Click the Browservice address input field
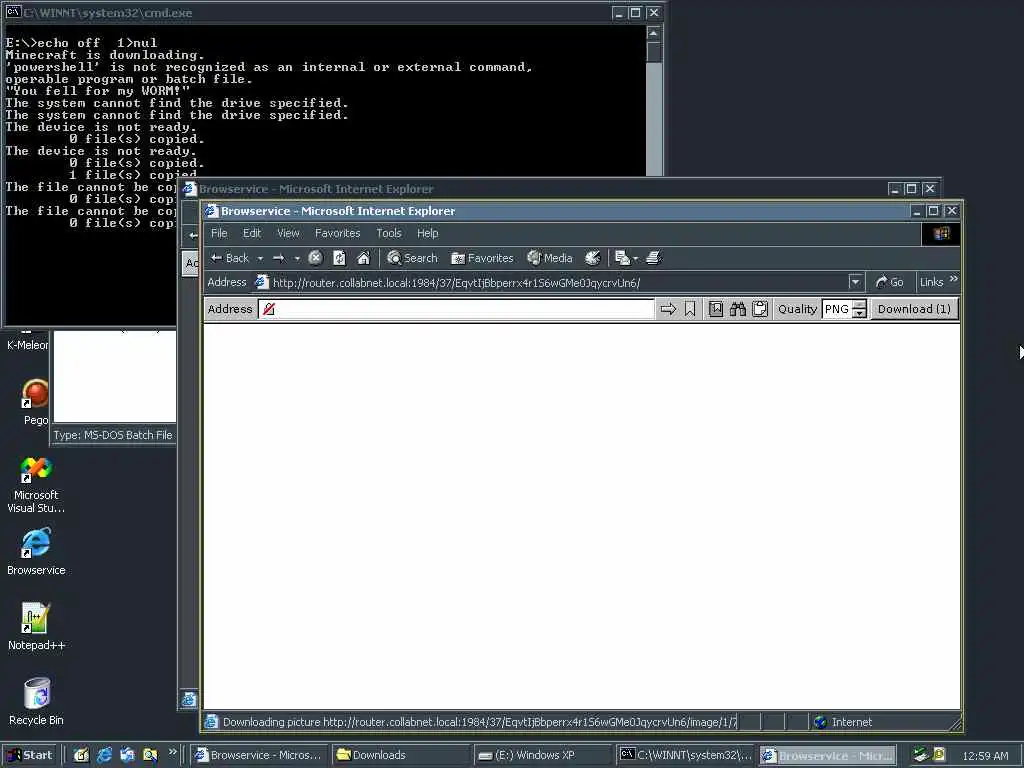 click(x=456, y=309)
